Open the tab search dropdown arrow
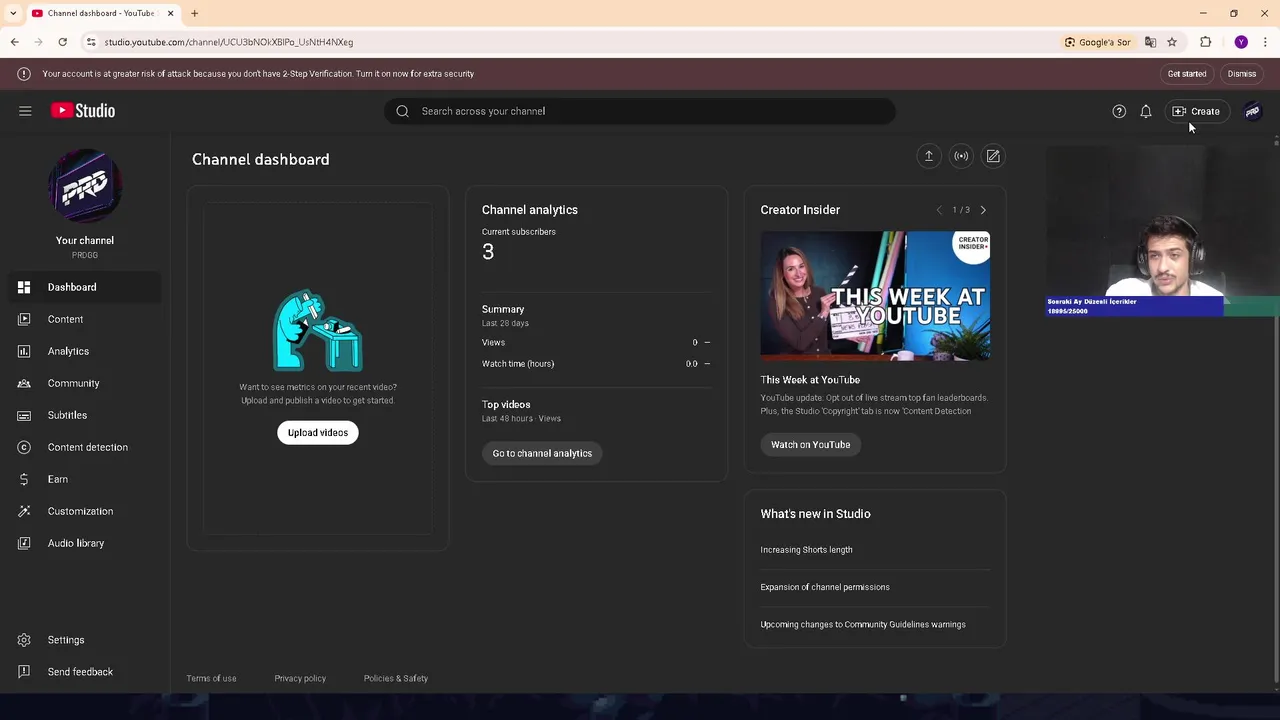The width and height of the screenshot is (1280, 720). tap(12, 13)
